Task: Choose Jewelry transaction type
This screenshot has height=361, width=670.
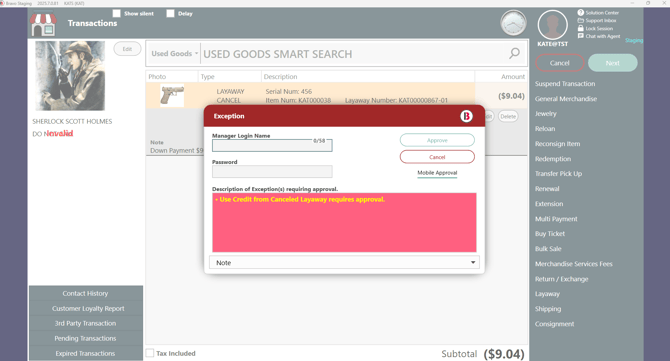Action: pyautogui.click(x=546, y=114)
